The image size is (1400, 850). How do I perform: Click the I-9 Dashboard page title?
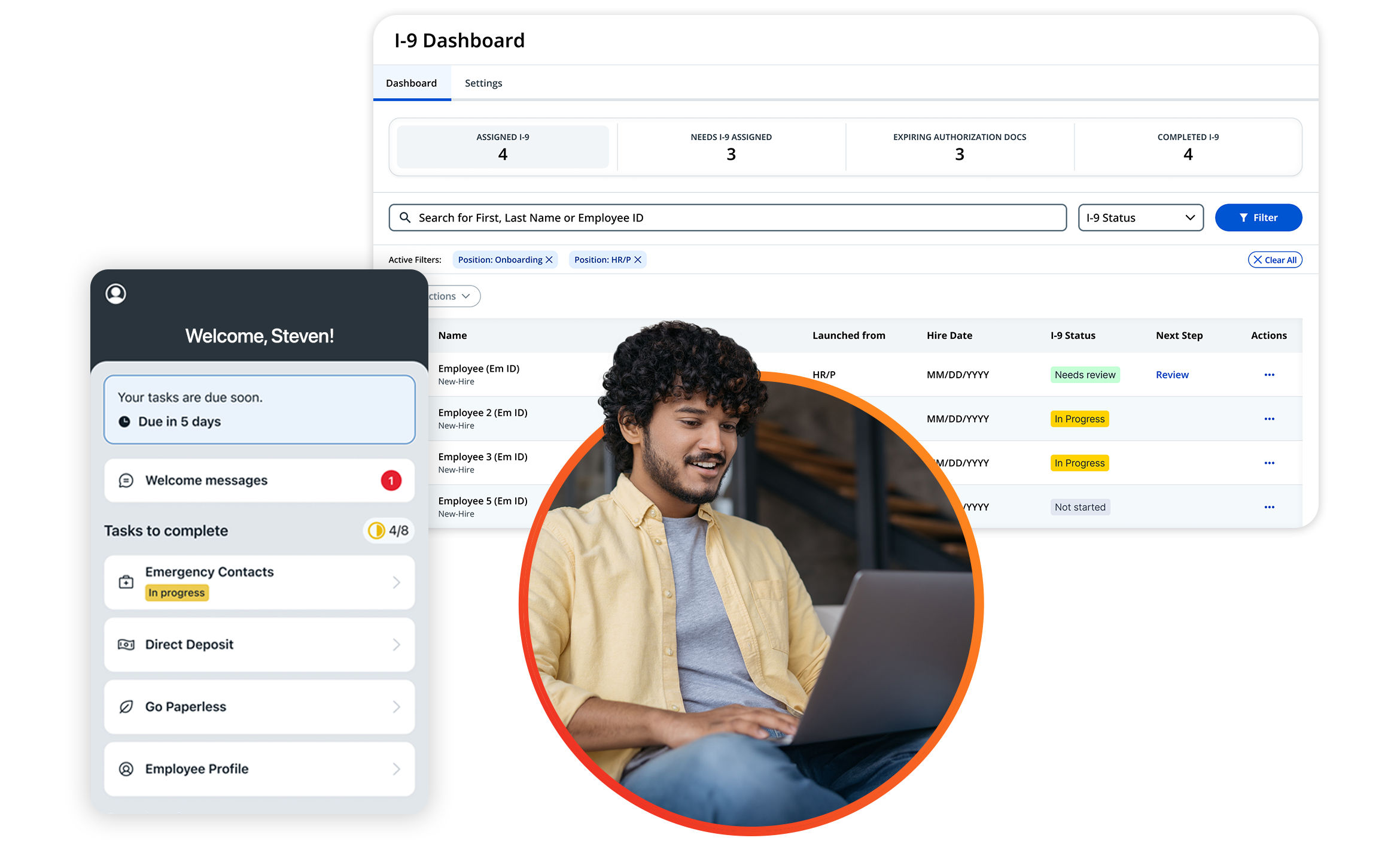(459, 40)
